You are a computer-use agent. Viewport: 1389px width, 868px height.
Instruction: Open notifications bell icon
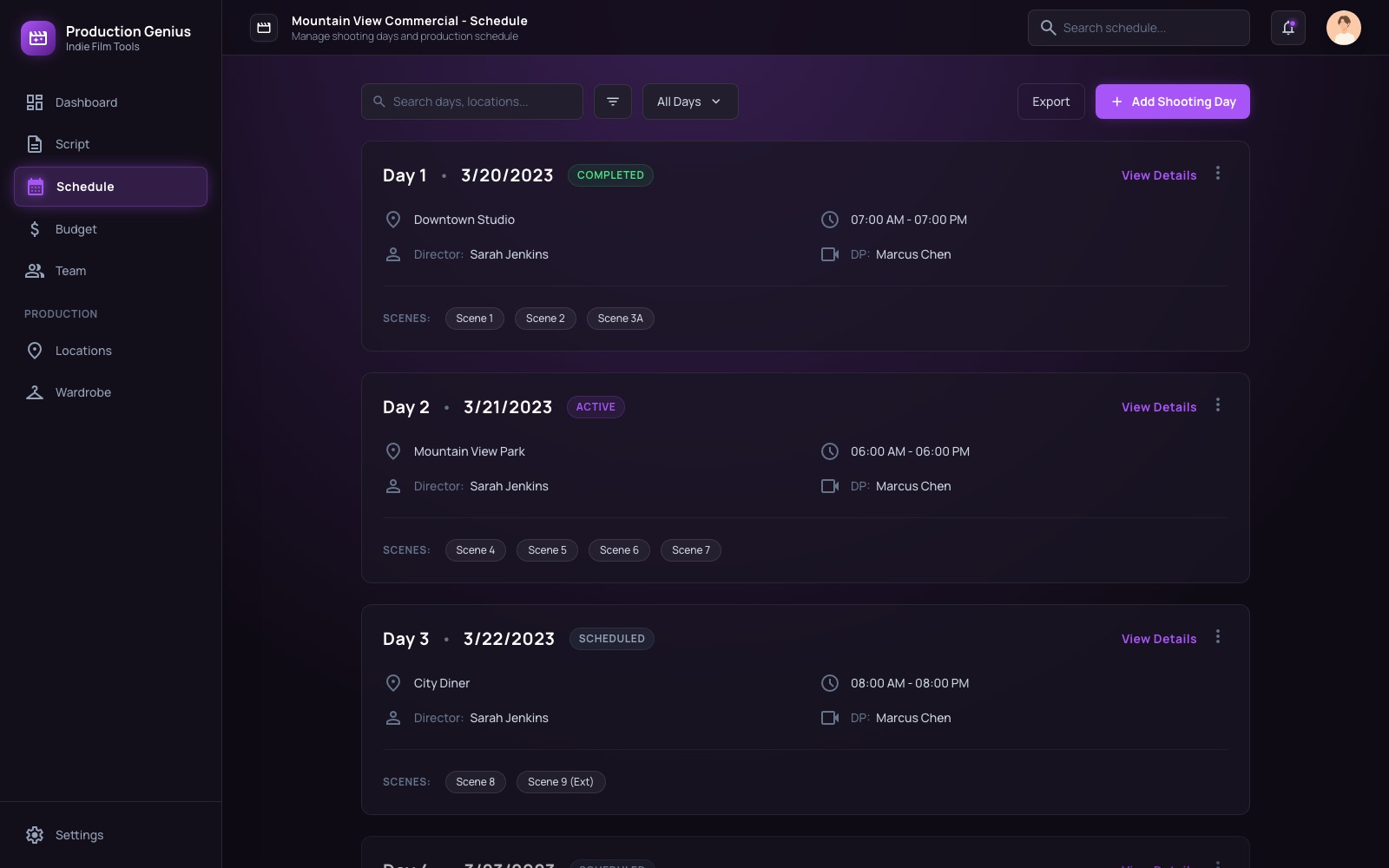click(x=1288, y=28)
